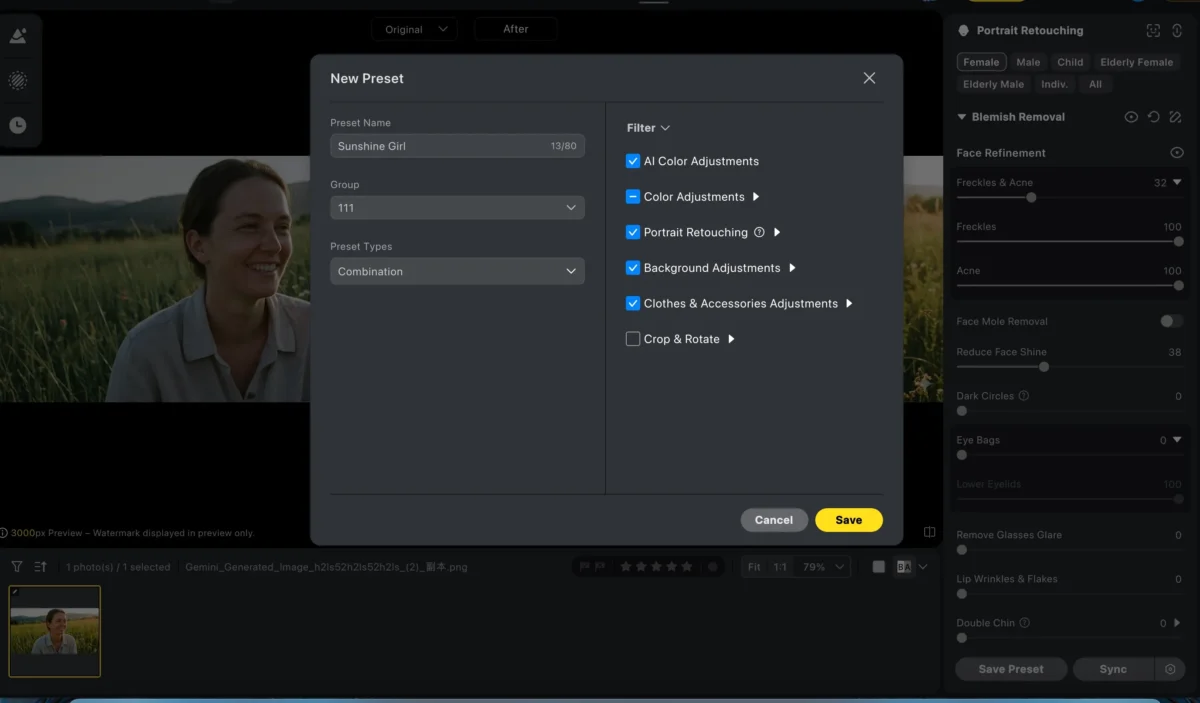Toggle Face Refinement visibility eye
The width and height of the screenshot is (1200, 703).
tap(1177, 153)
